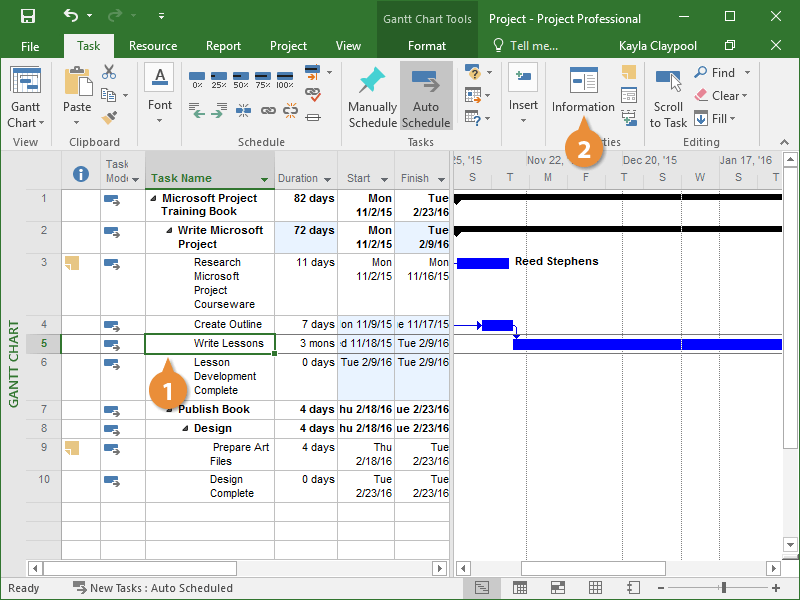Open the File menu
Image resolution: width=800 pixels, height=600 pixels.
point(30,46)
